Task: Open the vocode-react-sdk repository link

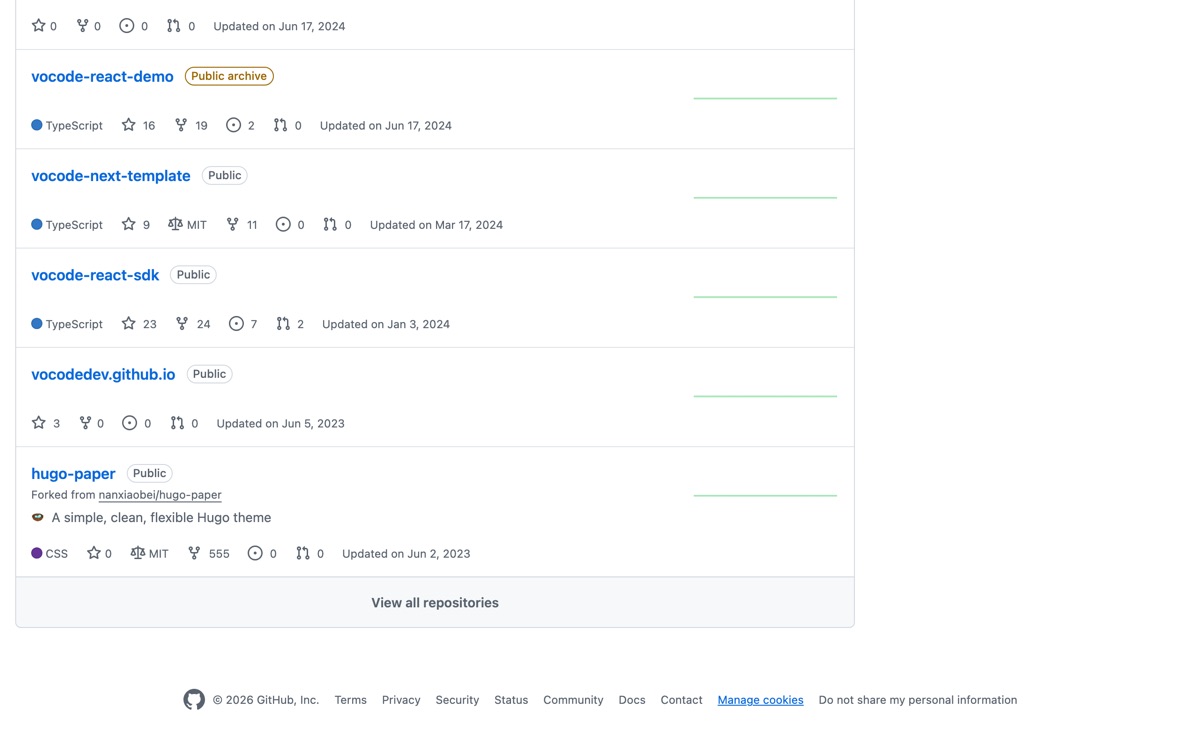Action: [95, 274]
